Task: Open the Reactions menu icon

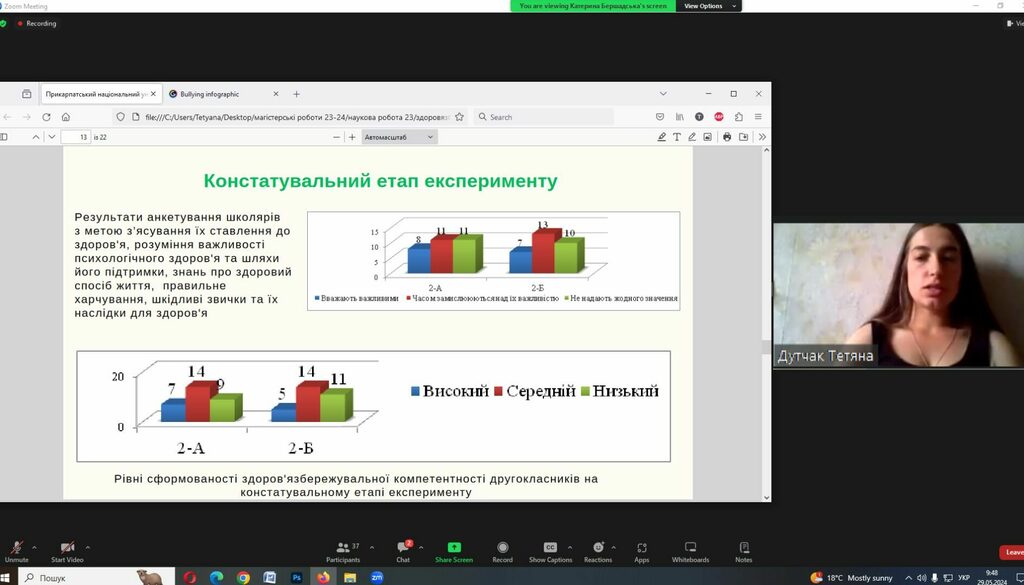Action: tap(597, 548)
